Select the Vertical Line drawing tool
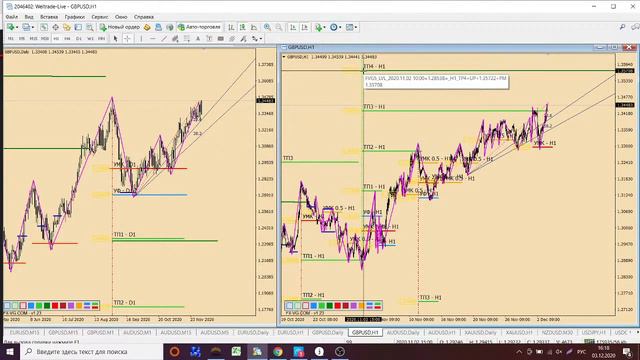This screenshot has height=360, width=640. (x=141, y=39)
